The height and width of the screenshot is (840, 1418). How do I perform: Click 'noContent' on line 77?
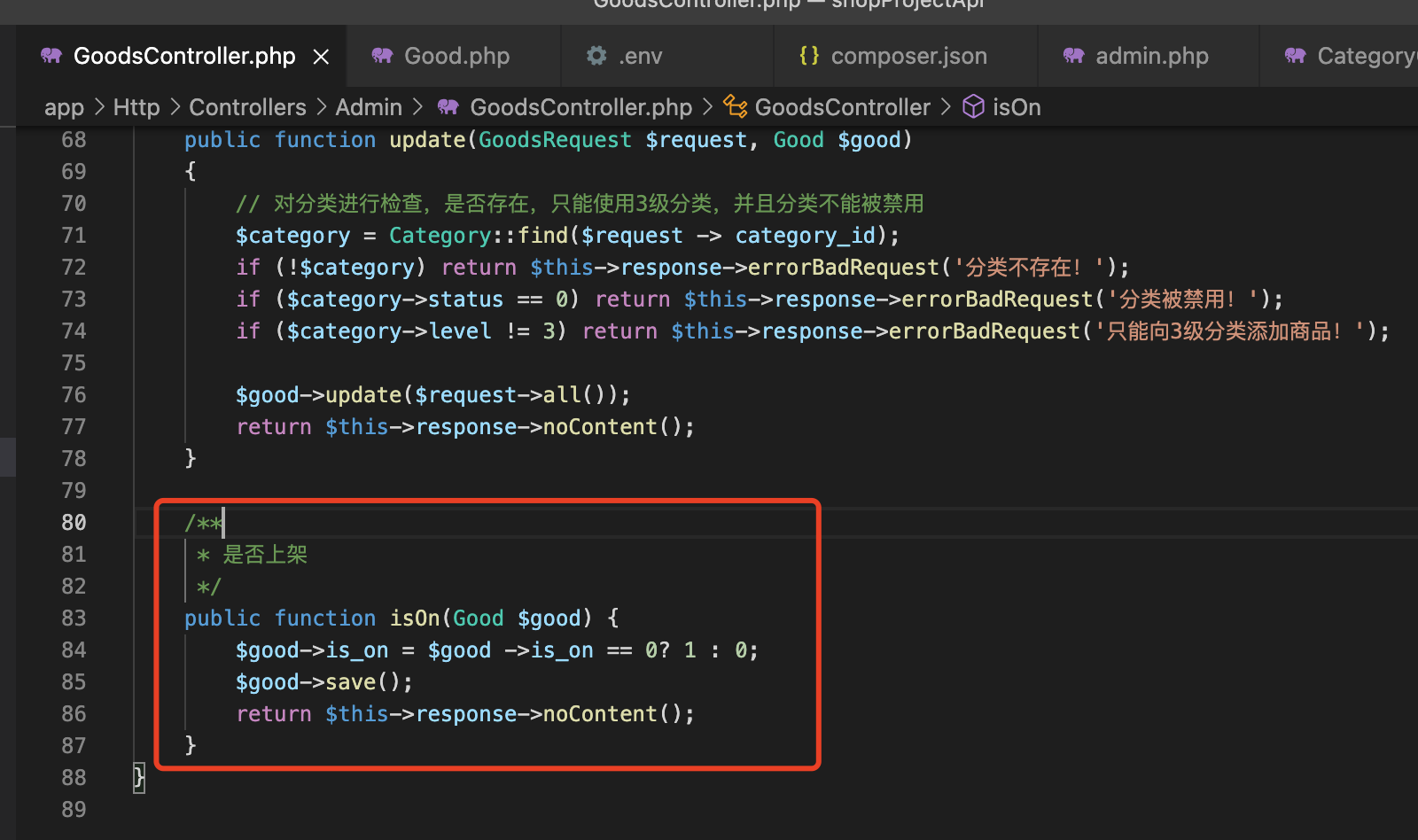coord(600,427)
